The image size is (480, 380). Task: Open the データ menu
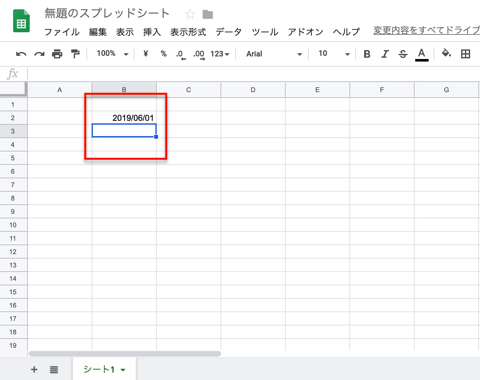pyautogui.click(x=228, y=32)
